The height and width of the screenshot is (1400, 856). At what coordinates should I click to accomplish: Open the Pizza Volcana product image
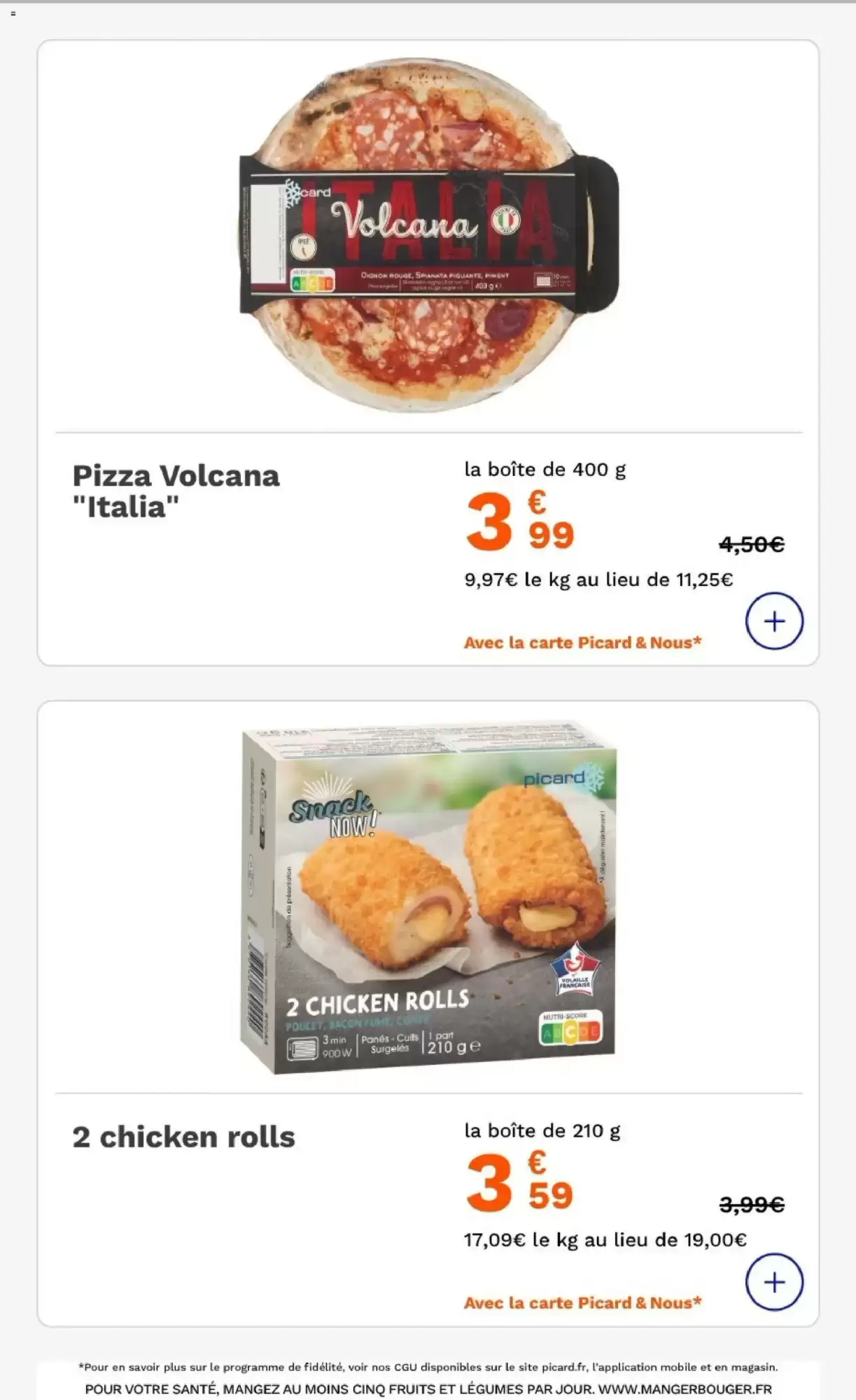(428, 234)
